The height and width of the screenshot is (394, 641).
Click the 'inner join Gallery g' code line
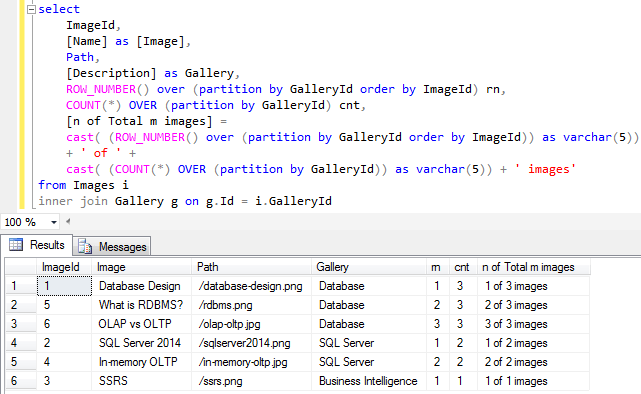(185, 201)
